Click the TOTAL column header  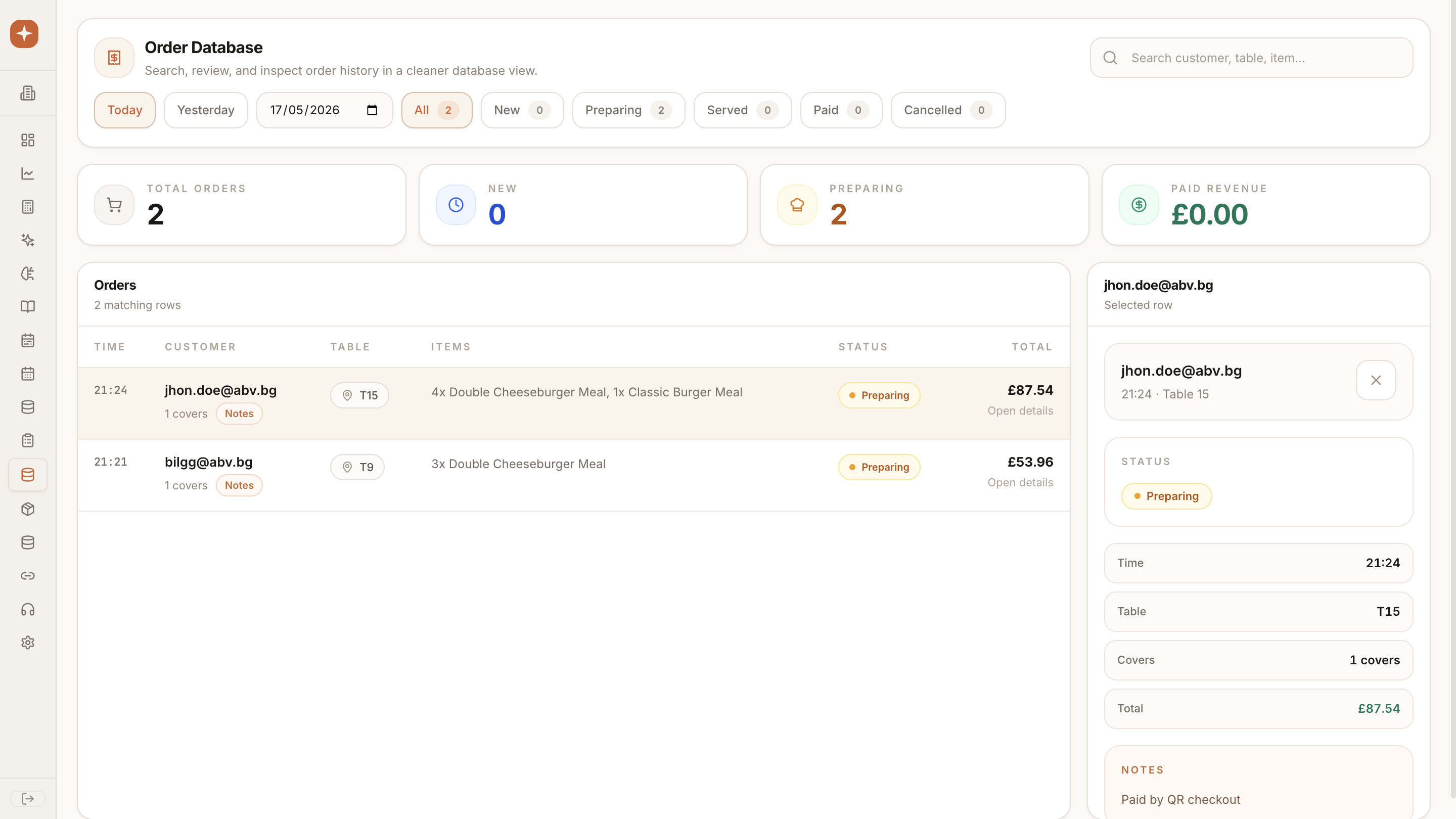pyautogui.click(x=1032, y=347)
